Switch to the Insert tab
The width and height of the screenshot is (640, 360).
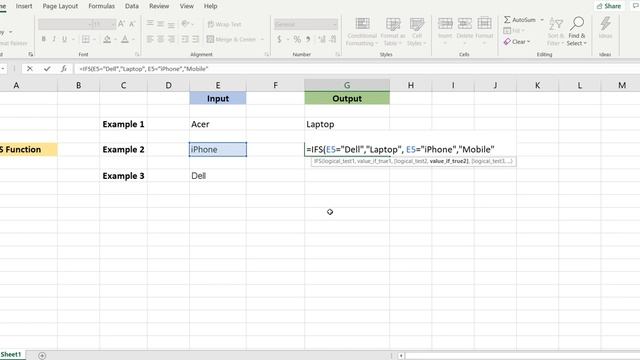24,6
